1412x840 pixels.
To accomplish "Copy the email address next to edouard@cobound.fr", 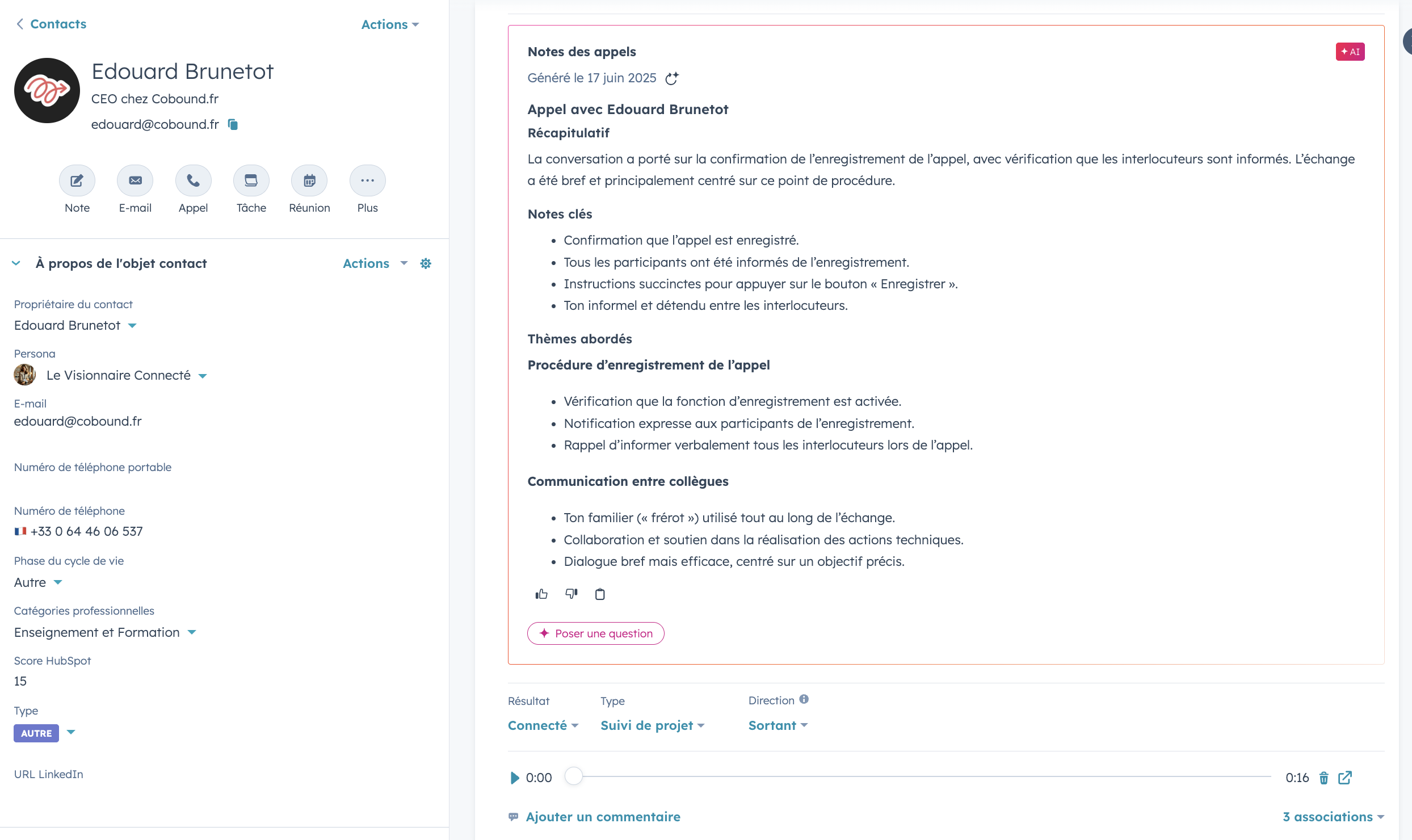I will coord(233,124).
